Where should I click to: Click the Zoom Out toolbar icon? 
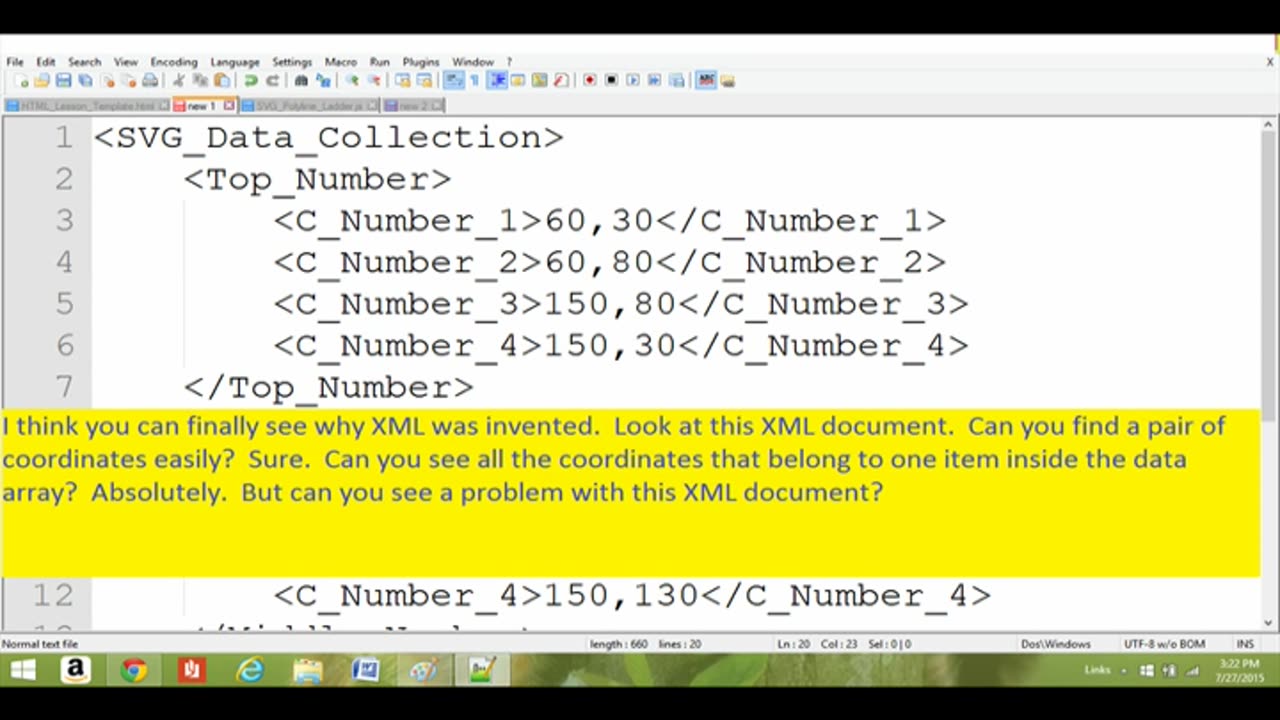pyautogui.click(x=374, y=81)
